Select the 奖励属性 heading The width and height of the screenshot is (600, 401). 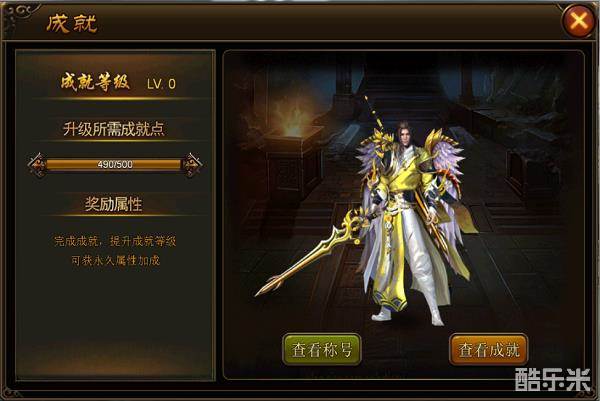(114, 204)
